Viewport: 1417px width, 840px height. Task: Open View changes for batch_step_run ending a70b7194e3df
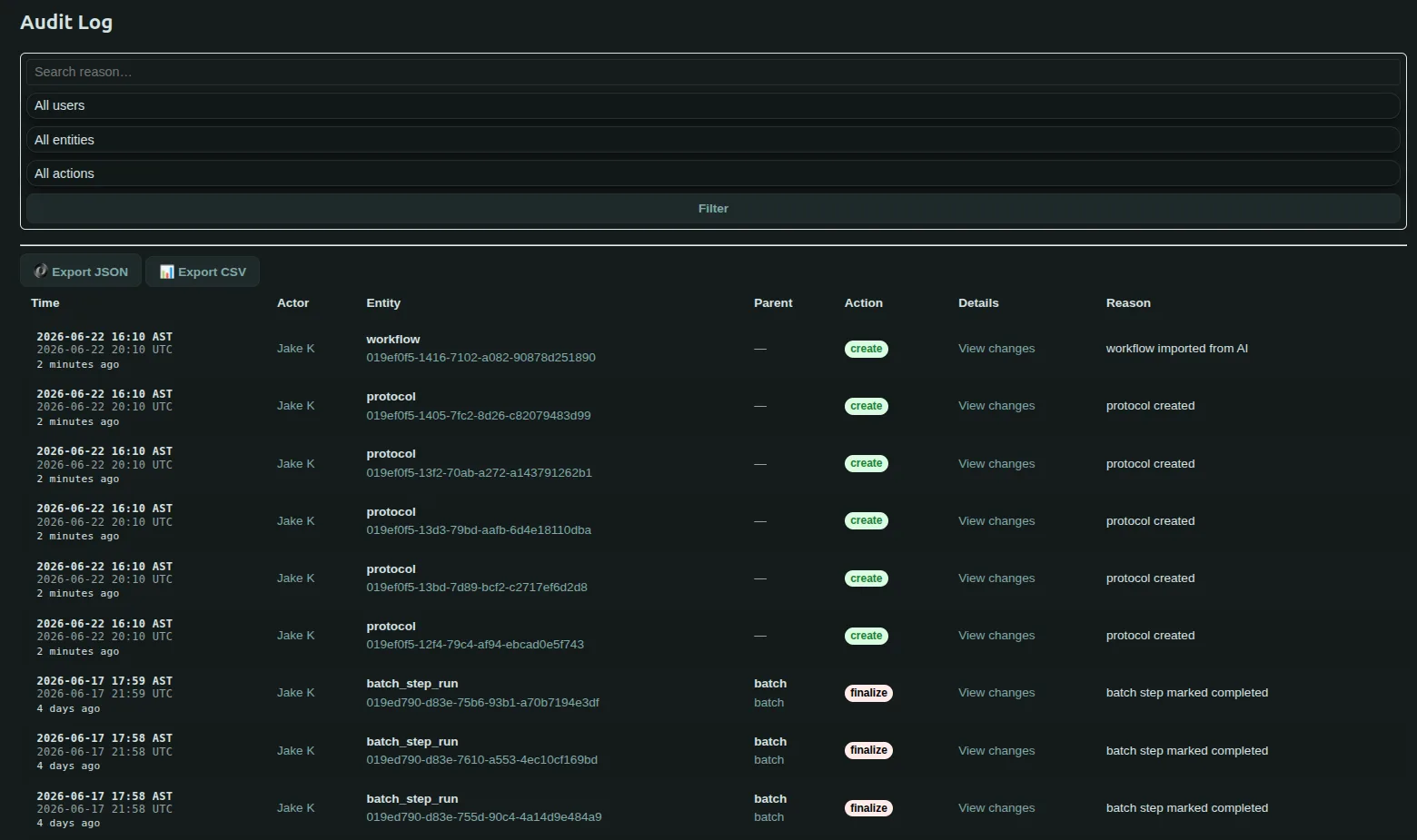pos(996,693)
